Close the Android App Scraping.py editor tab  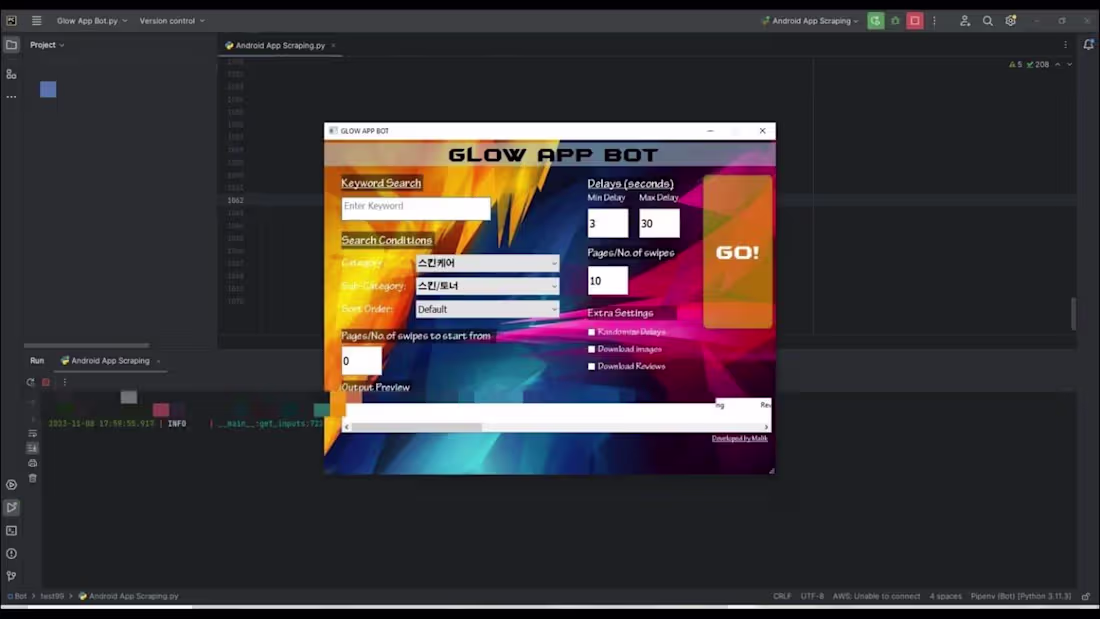(333, 46)
